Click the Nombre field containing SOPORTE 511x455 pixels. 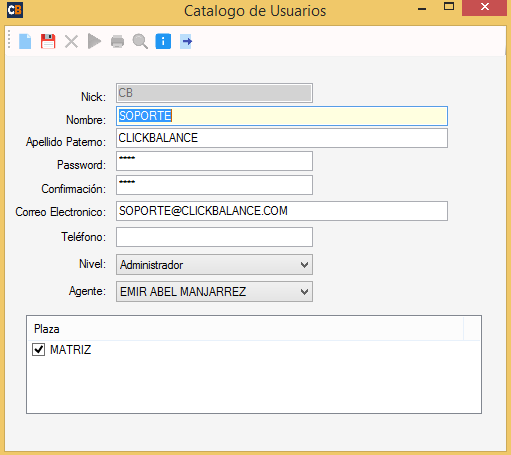[x=282, y=116]
